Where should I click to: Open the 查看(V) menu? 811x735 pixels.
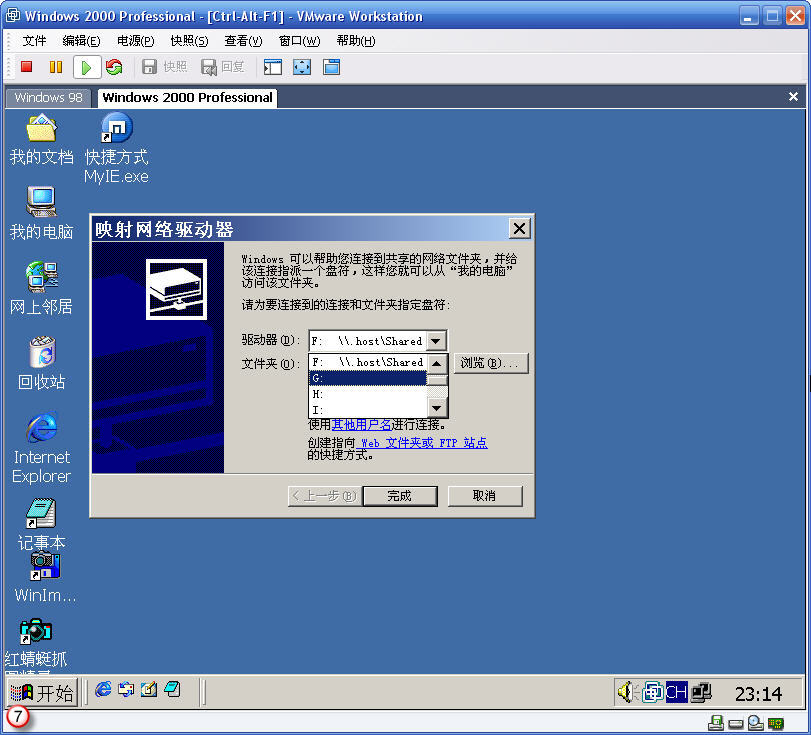click(243, 41)
